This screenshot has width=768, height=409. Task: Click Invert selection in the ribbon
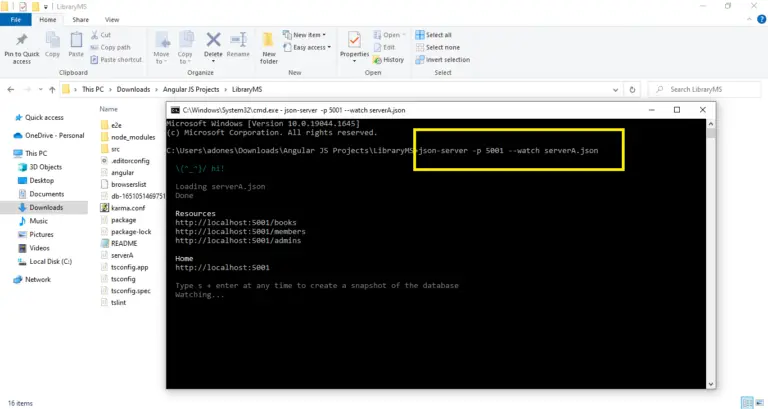[442, 59]
